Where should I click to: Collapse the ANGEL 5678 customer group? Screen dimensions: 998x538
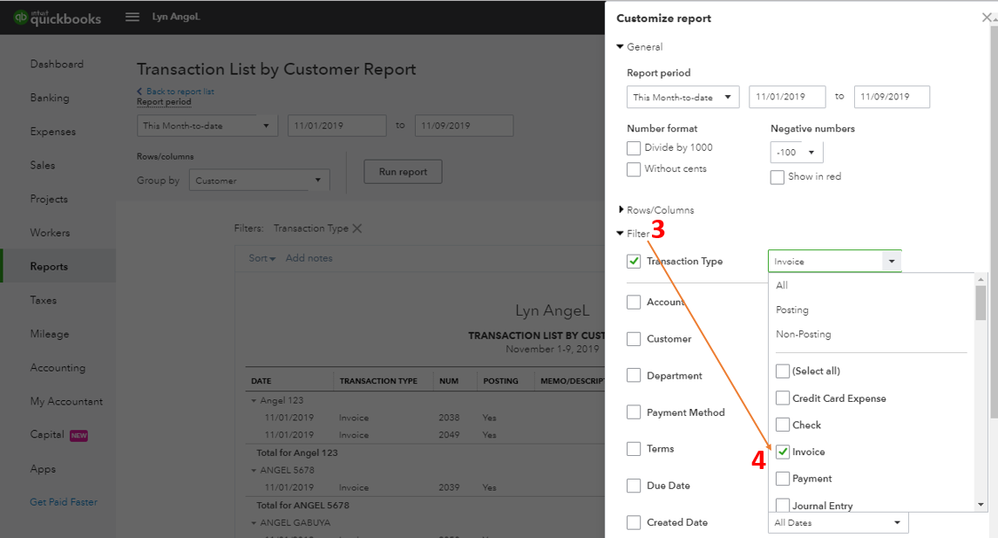point(253,471)
